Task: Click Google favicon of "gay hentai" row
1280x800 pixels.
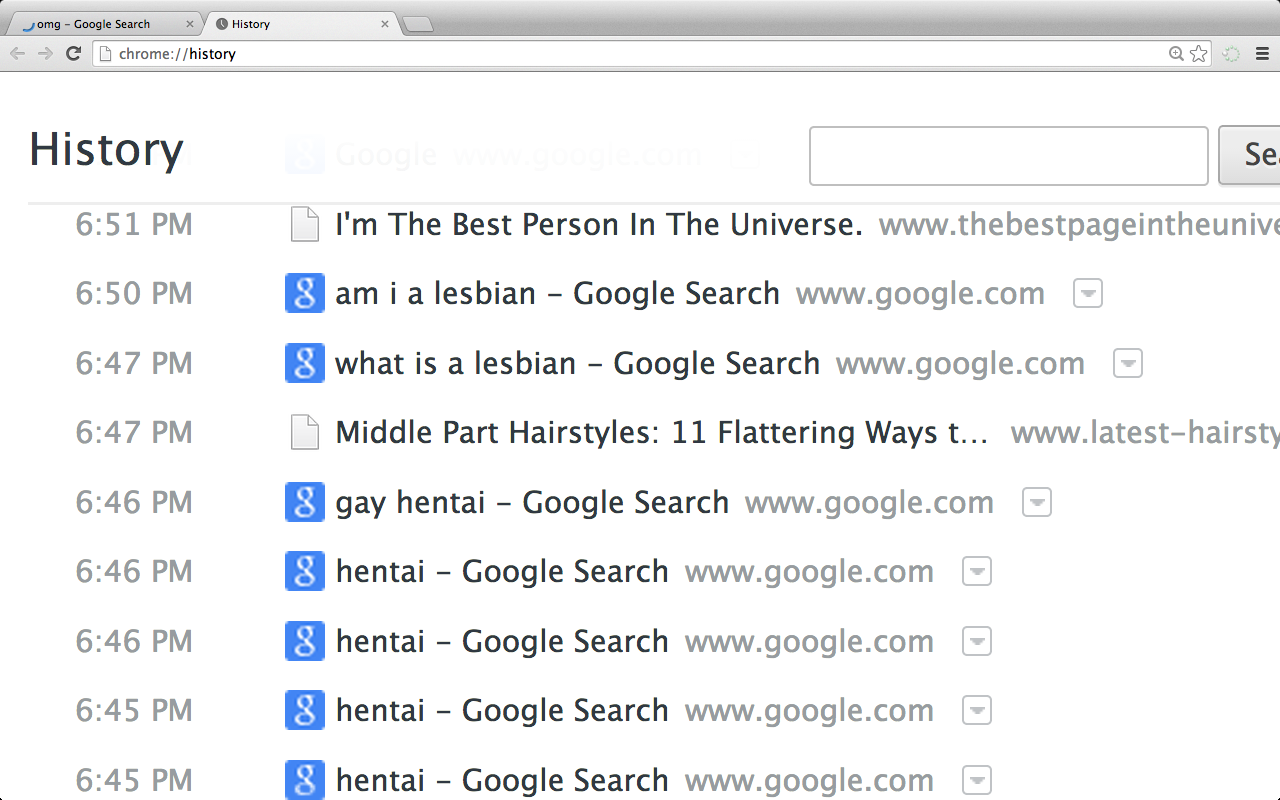Action: click(305, 502)
